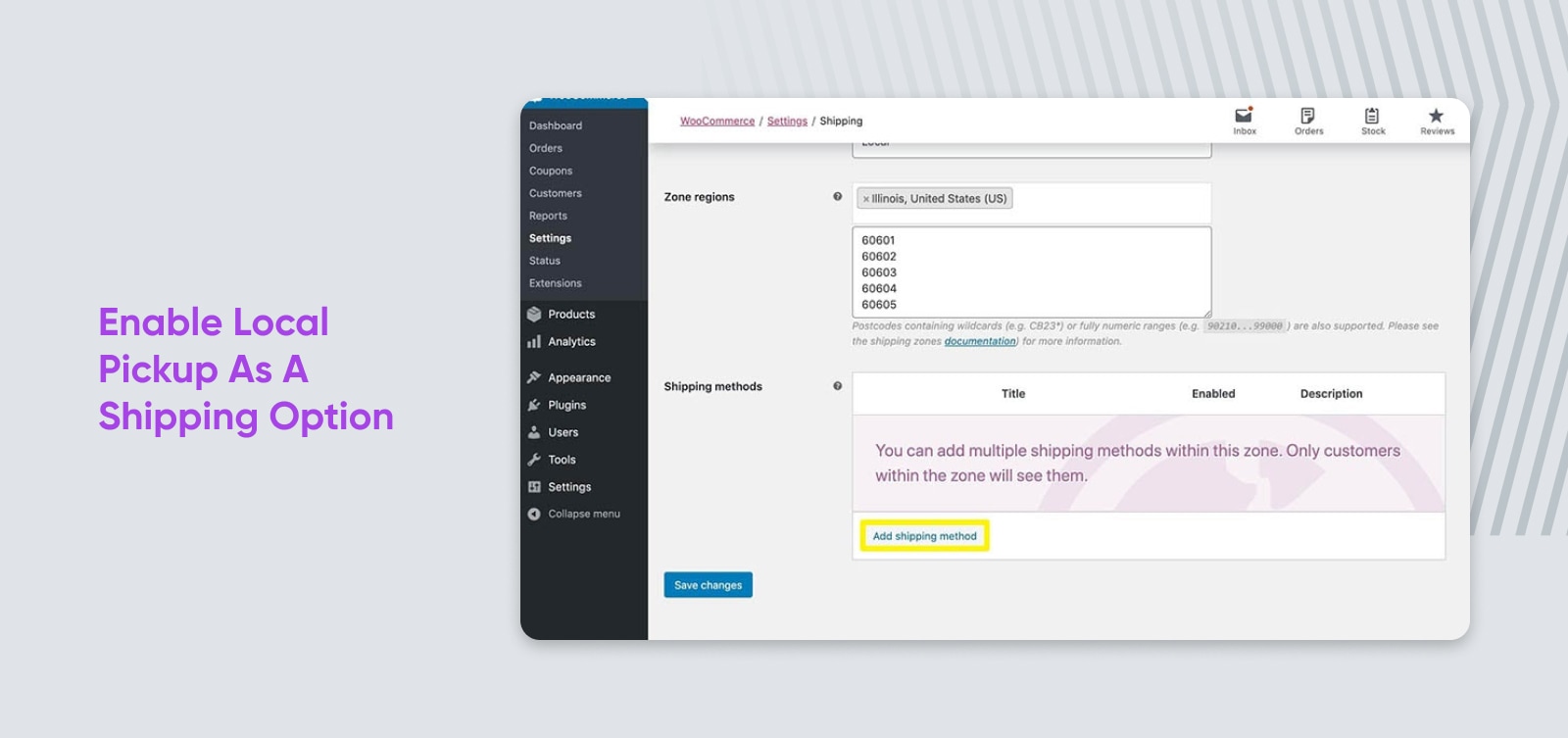Click the Analytics bar chart icon
The height and width of the screenshot is (738, 1568).
coord(534,342)
